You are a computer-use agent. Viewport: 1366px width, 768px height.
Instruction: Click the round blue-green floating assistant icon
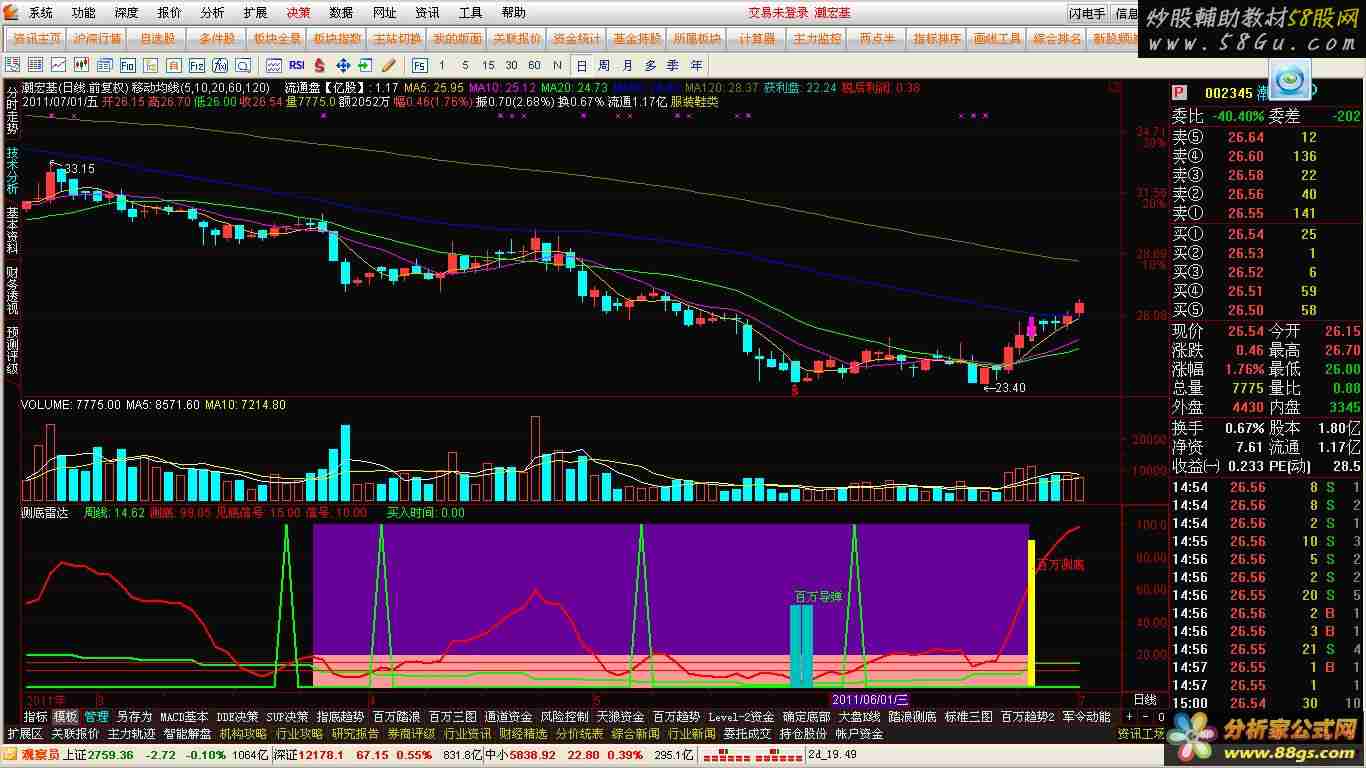click(1288, 80)
